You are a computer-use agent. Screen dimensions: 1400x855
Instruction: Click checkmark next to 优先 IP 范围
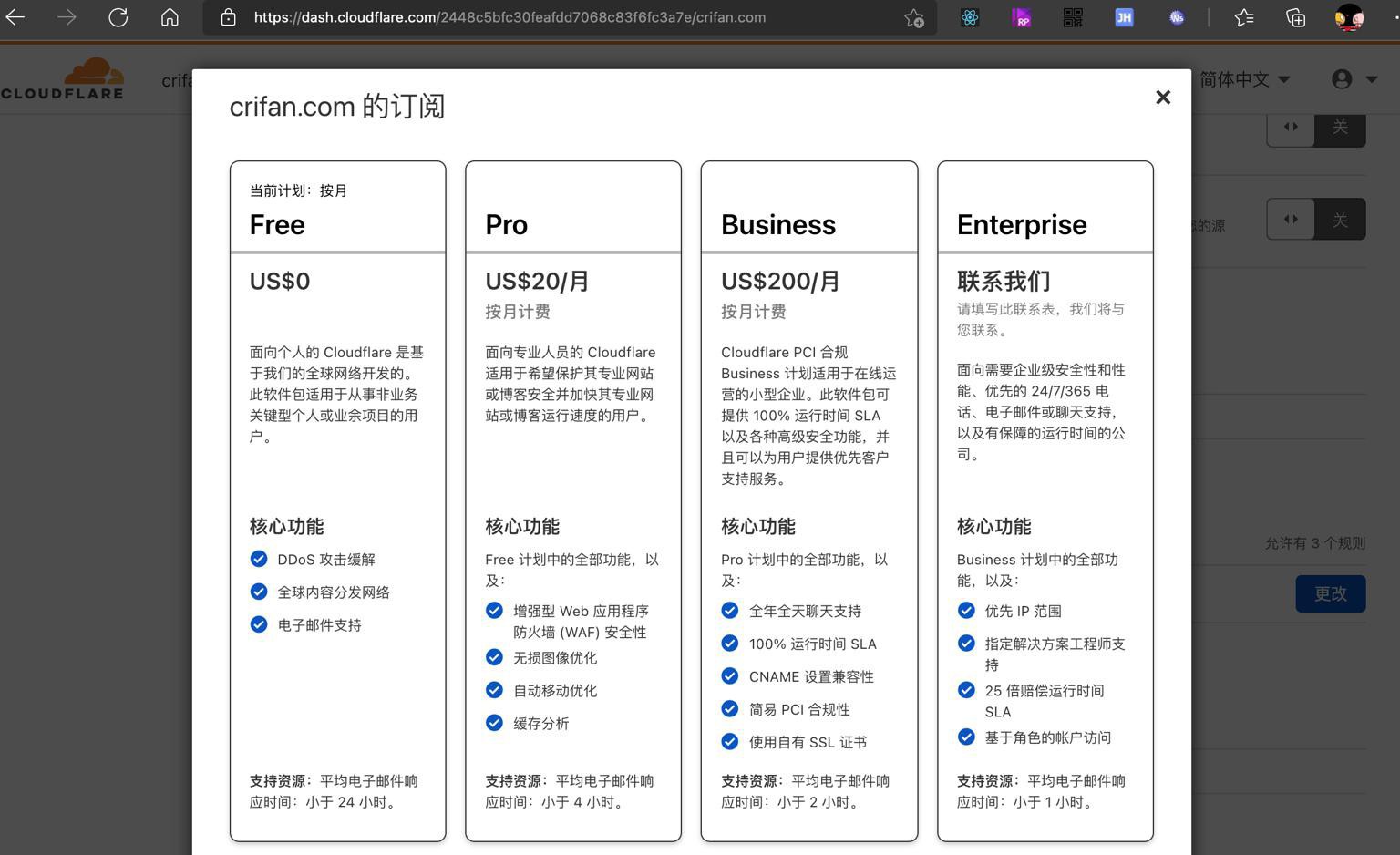[x=966, y=610]
